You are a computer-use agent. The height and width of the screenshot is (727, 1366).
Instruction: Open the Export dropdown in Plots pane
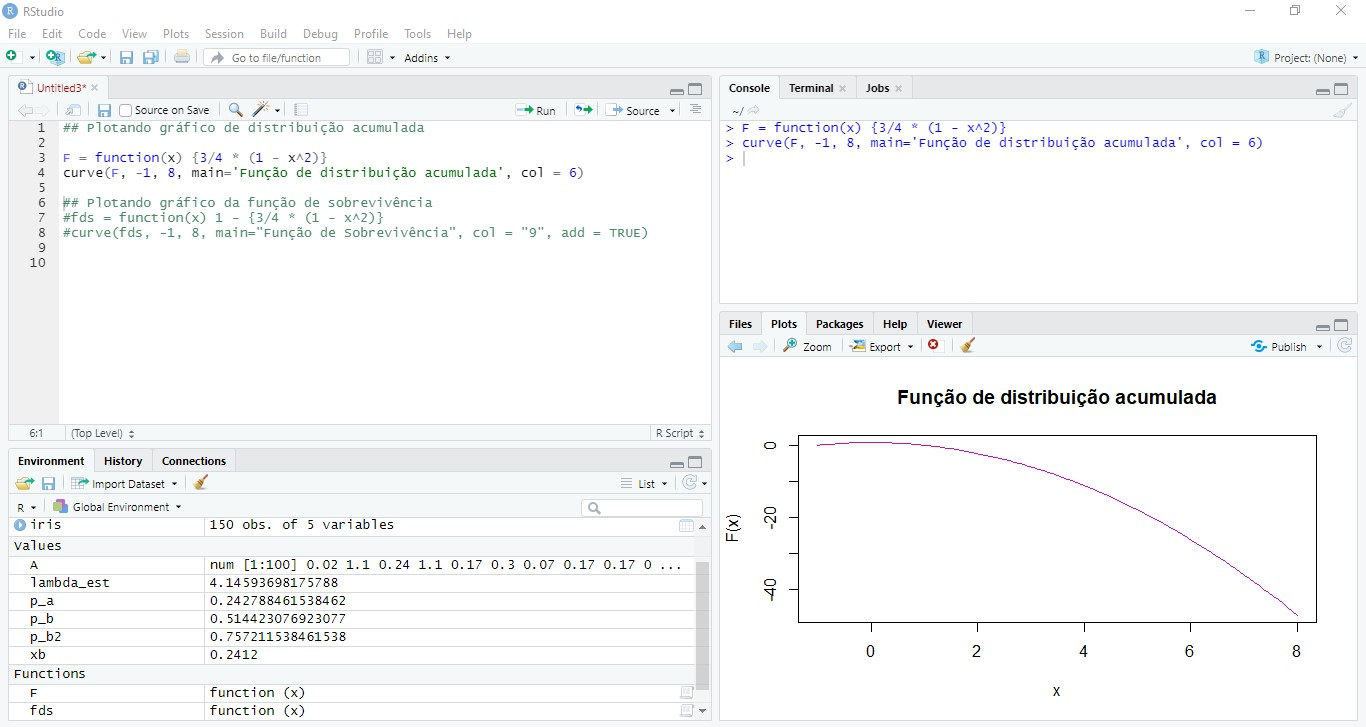tap(882, 346)
